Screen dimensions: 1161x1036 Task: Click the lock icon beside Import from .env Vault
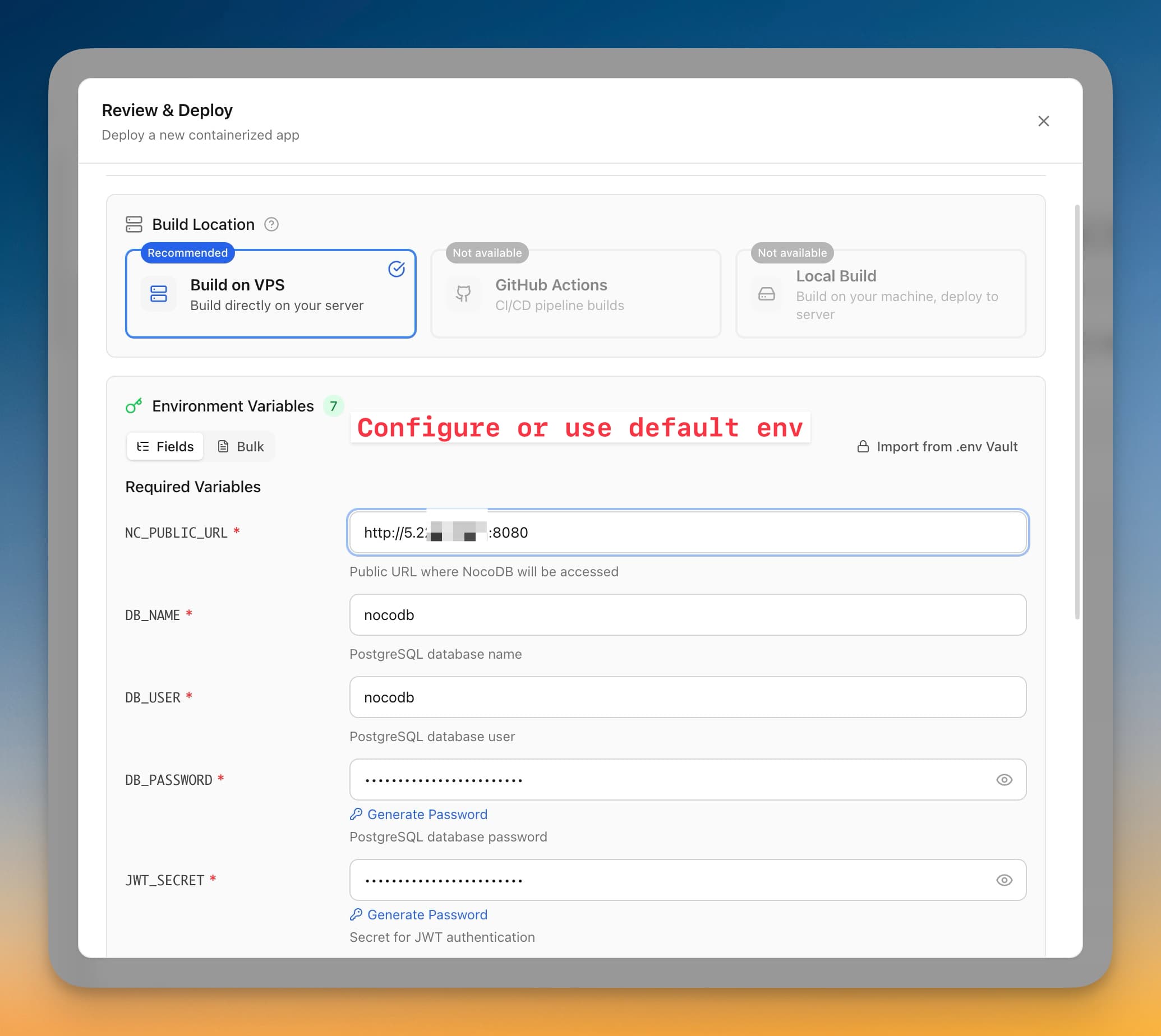tap(863, 446)
